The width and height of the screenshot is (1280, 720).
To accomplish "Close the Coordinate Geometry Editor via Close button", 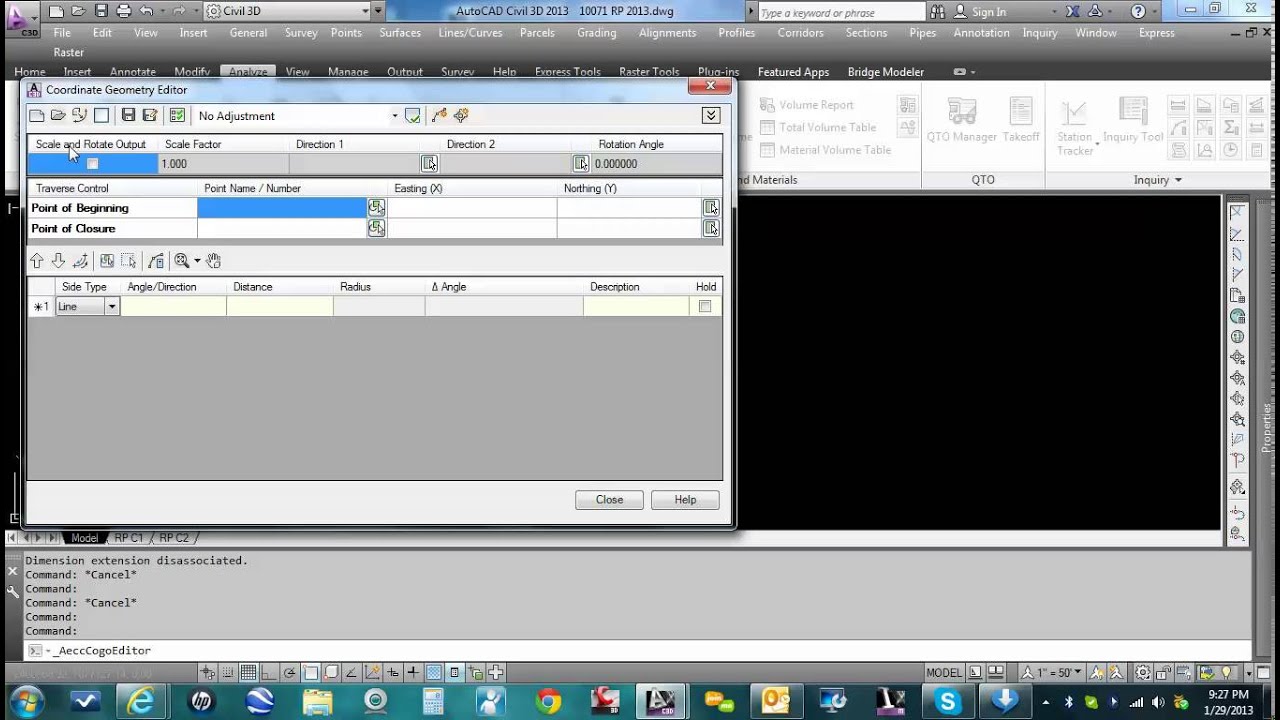I will [x=609, y=500].
